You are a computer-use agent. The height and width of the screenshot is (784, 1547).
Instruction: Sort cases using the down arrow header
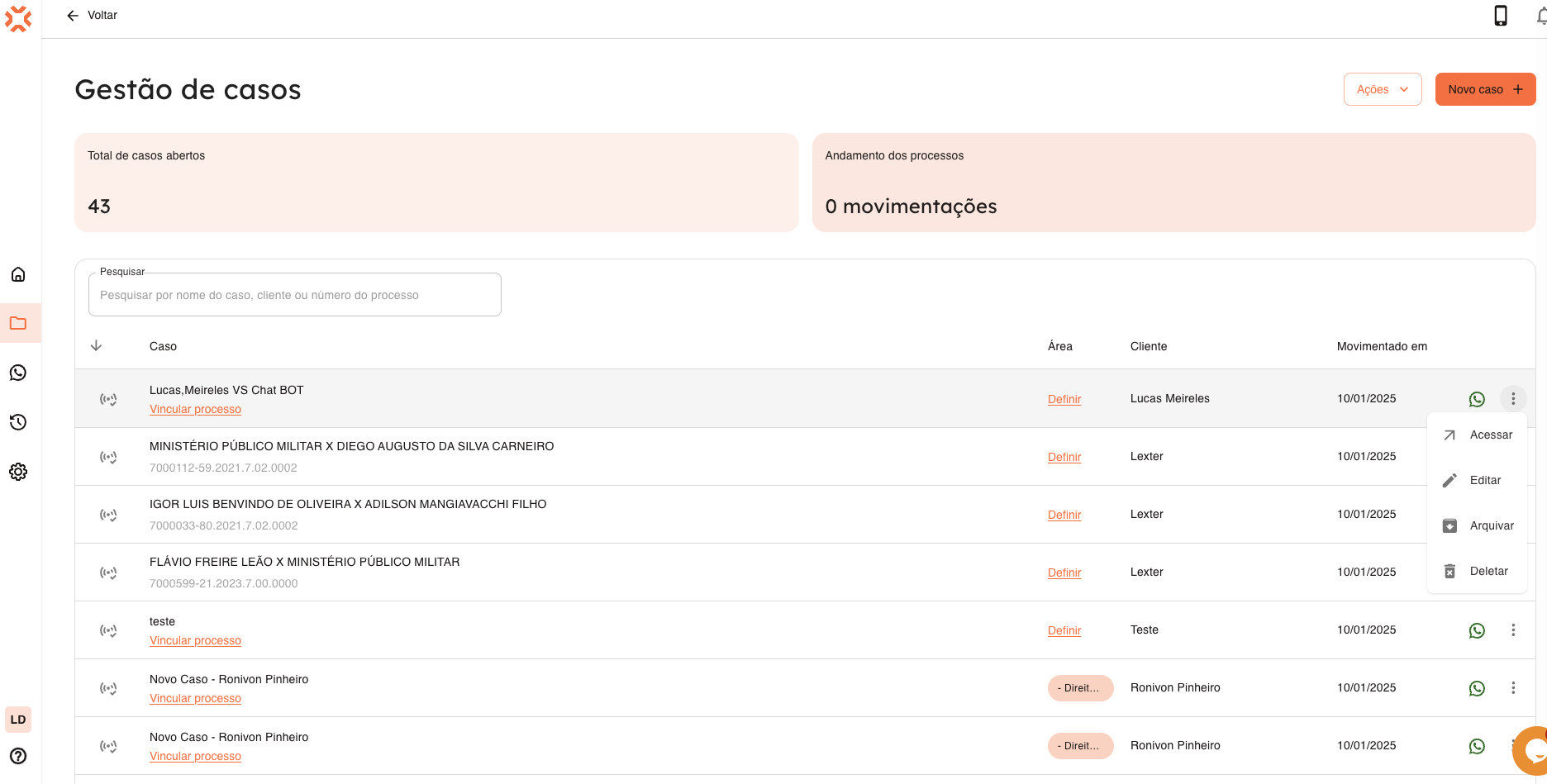pyautogui.click(x=96, y=346)
